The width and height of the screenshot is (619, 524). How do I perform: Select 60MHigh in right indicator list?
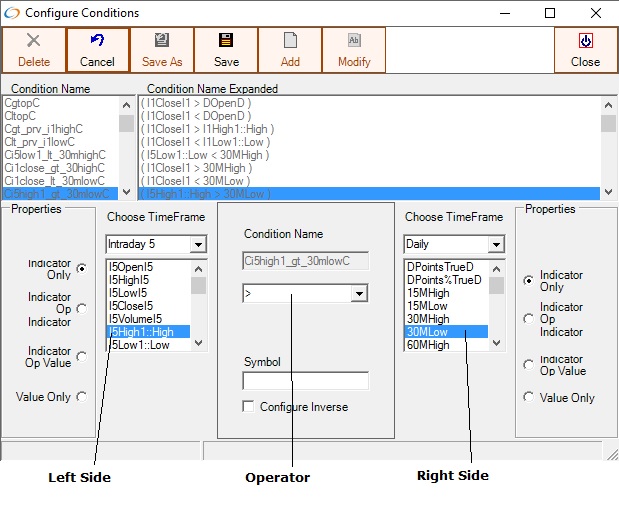coord(428,345)
